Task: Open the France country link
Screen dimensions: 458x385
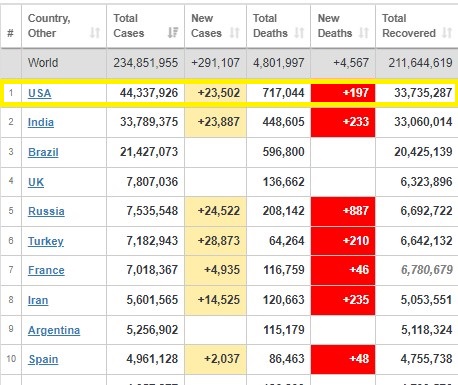Action: (46, 270)
